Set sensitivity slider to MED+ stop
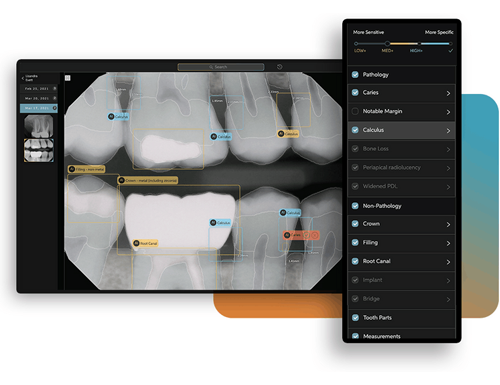500x385 pixels. [x=387, y=43]
